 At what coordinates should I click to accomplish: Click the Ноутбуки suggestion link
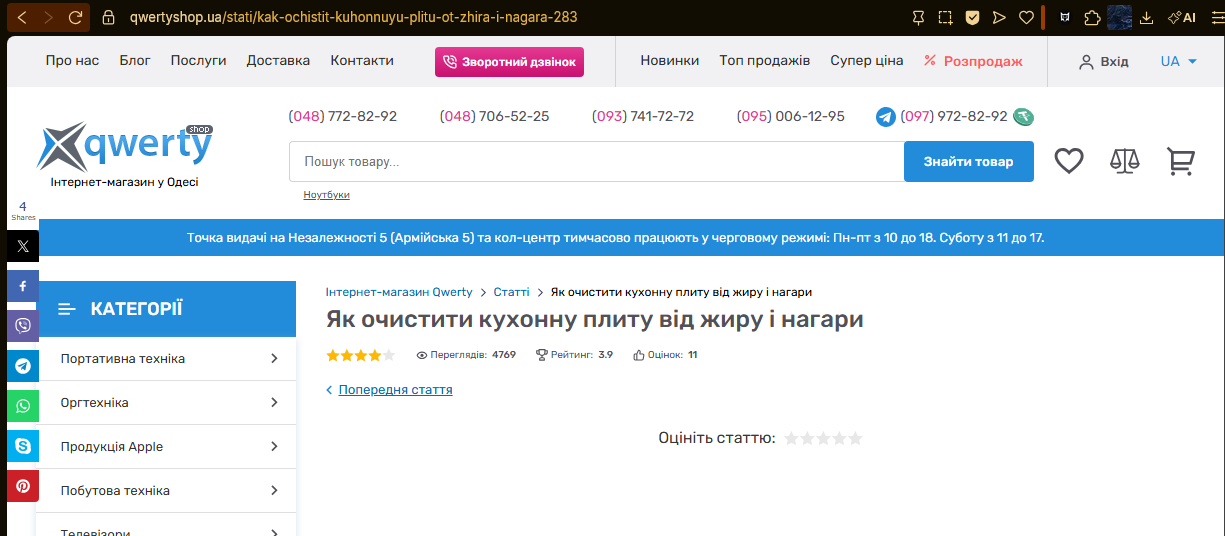[x=327, y=195]
